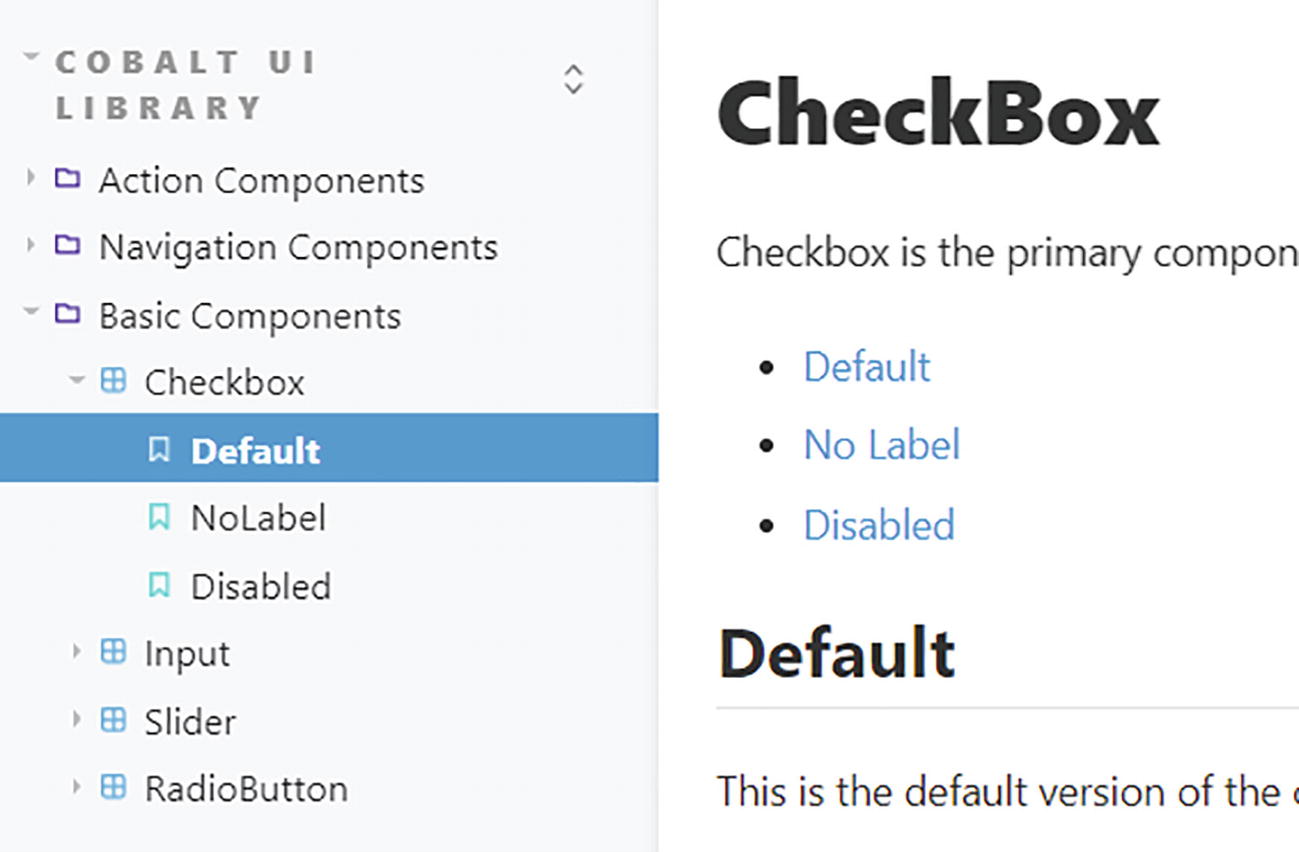Click the RadioButton component grid icon
1299x852 pixels.
(x=113, y=788)
